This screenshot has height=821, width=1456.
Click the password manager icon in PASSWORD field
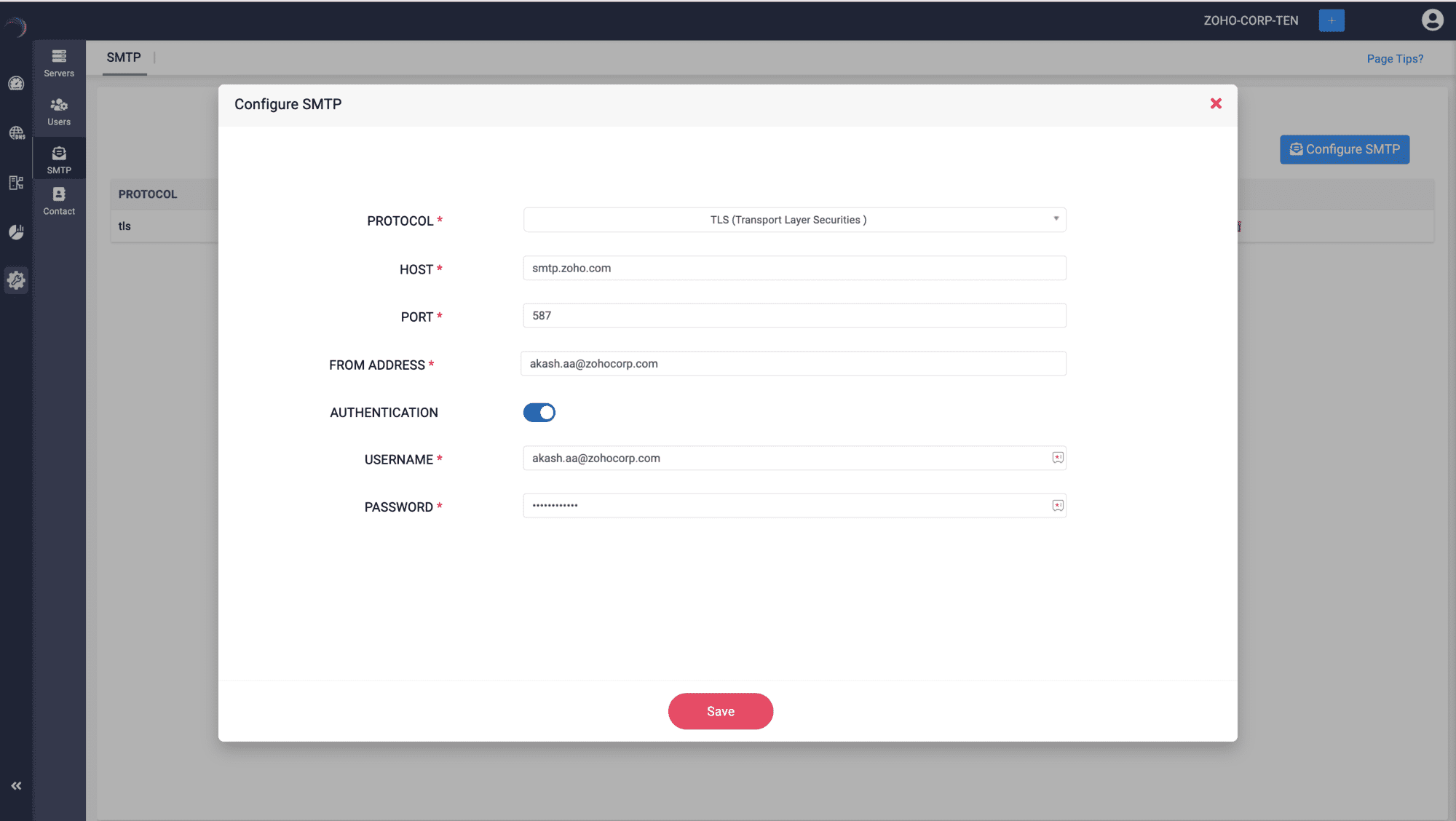pyautogui.click(x=1057, y=506)
